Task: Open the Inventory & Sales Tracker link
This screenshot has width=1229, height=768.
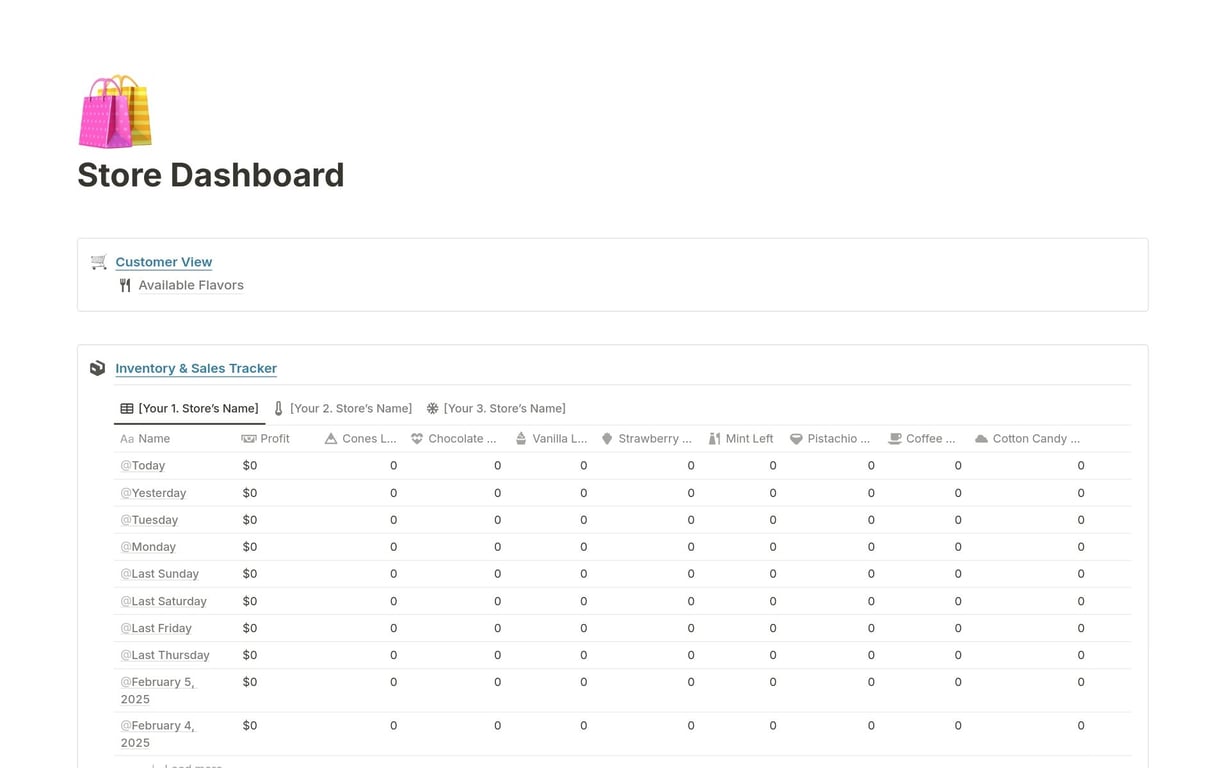Action: click(196, 368)
